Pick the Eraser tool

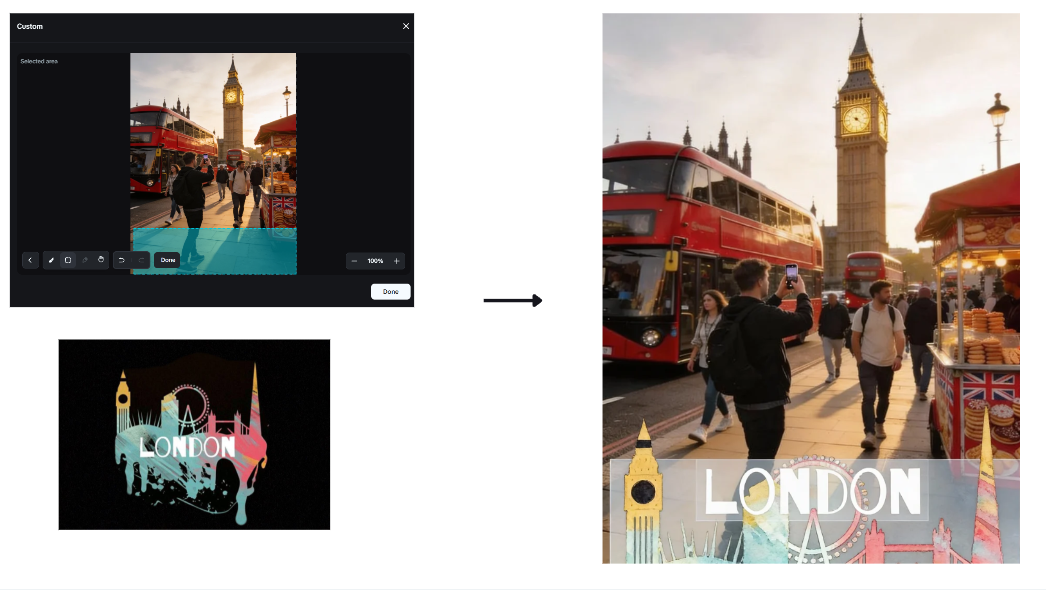tap(101, 260)
